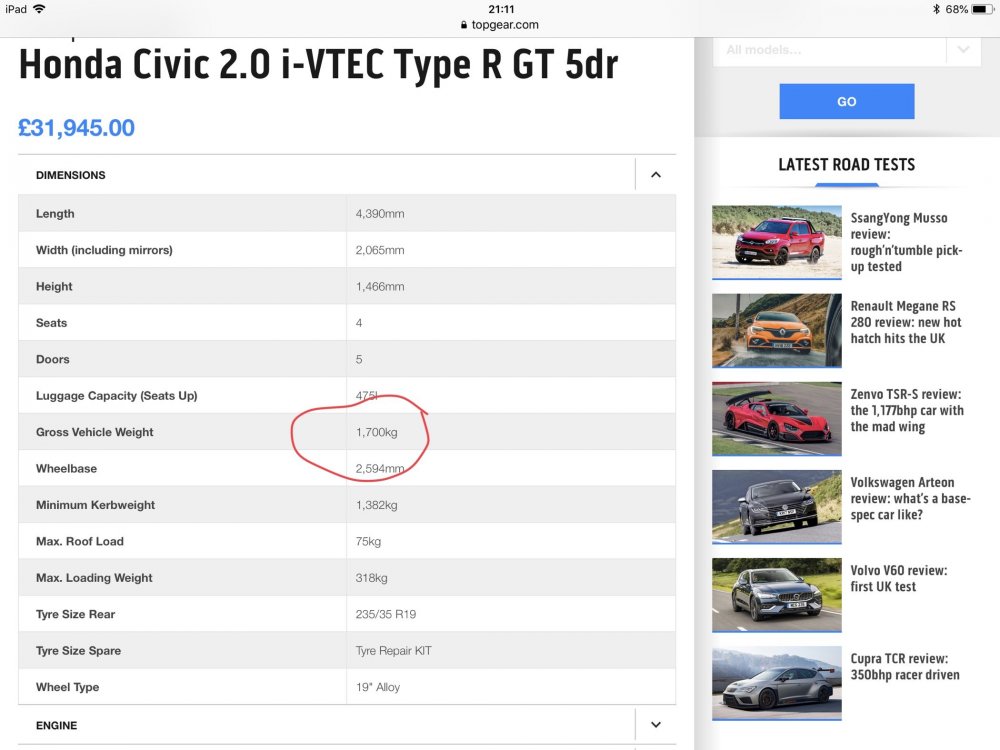
Task: Click Tyre Size Rear value 235/35 R19
Action: point(385,614)
